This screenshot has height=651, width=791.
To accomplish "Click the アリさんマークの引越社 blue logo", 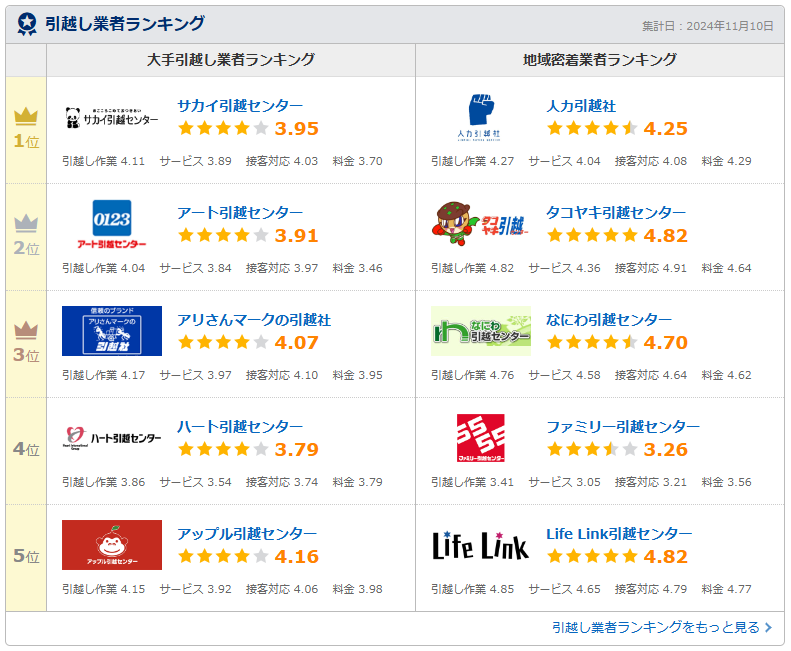I will click(x=111, y=331).
